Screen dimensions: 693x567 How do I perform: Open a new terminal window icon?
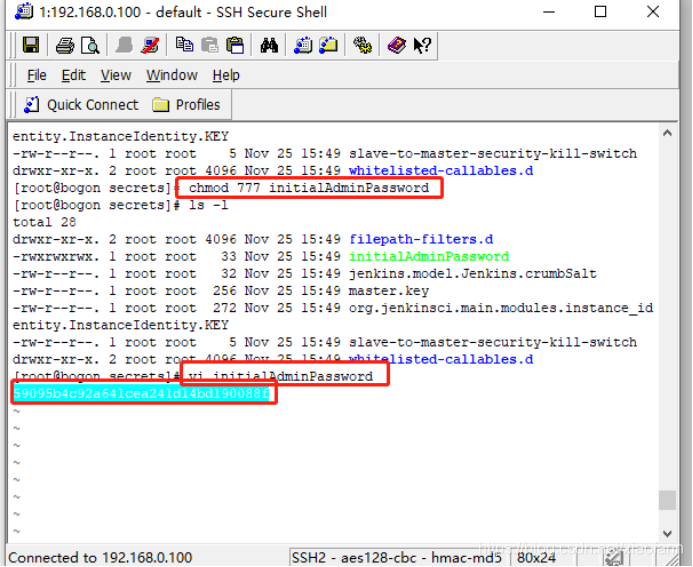point(303,45)
